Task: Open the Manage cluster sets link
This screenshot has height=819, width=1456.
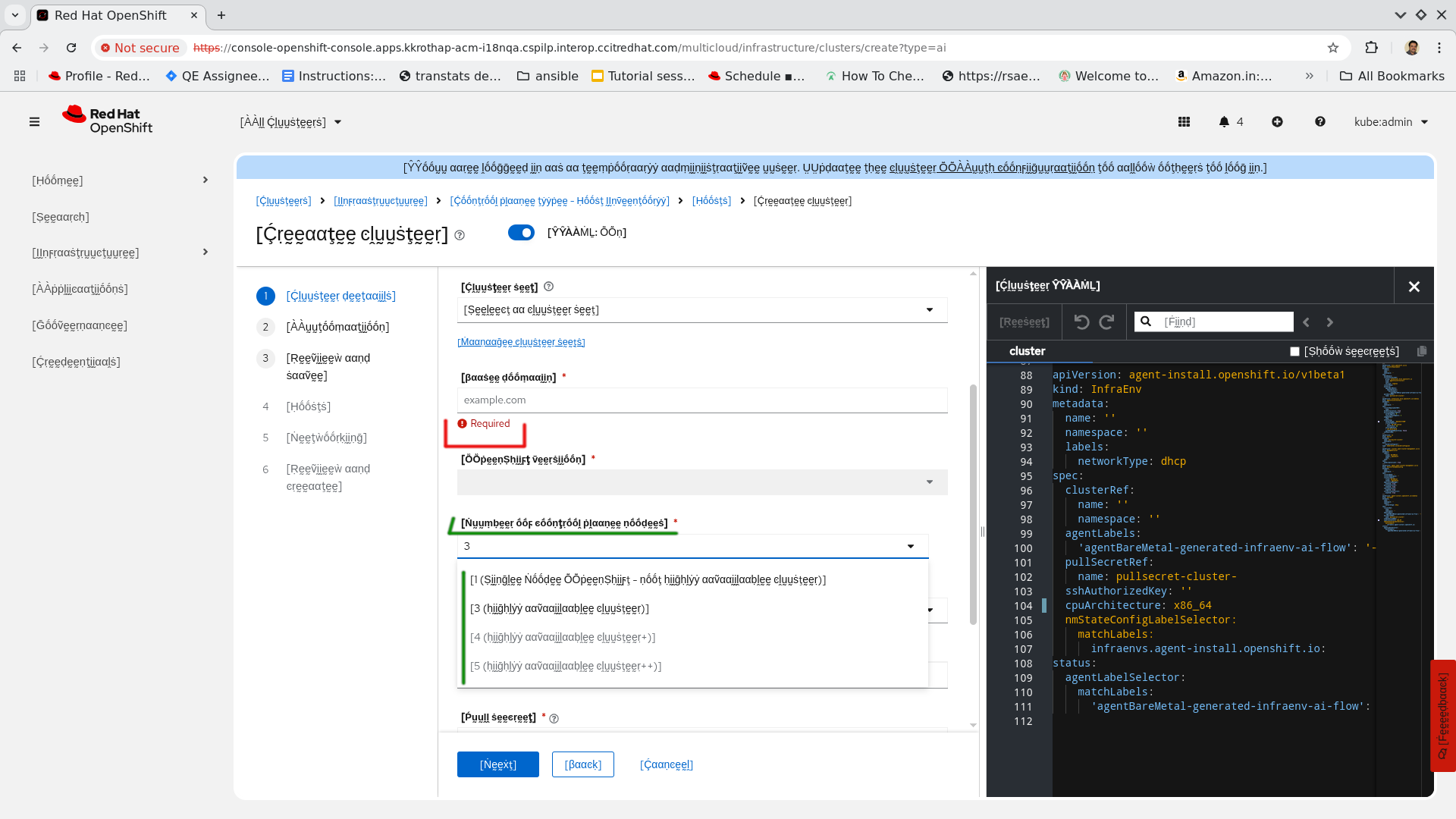Action: point(521,342)
